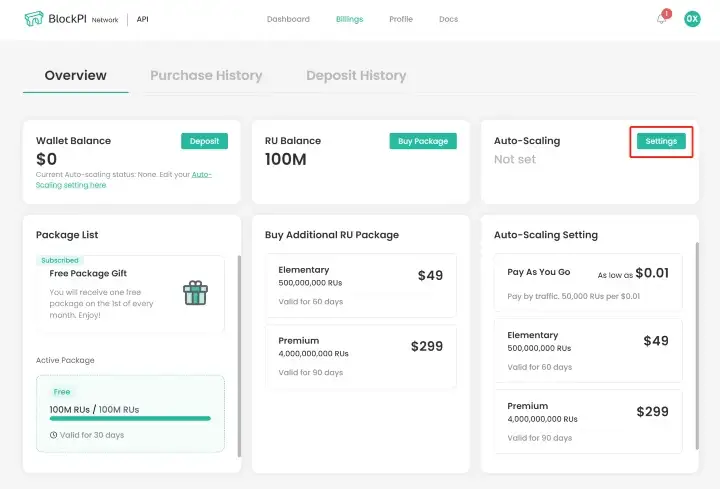Click the Wallet Balance title
Viewport: 720px width, 489px height.
[x=73, y=141]
